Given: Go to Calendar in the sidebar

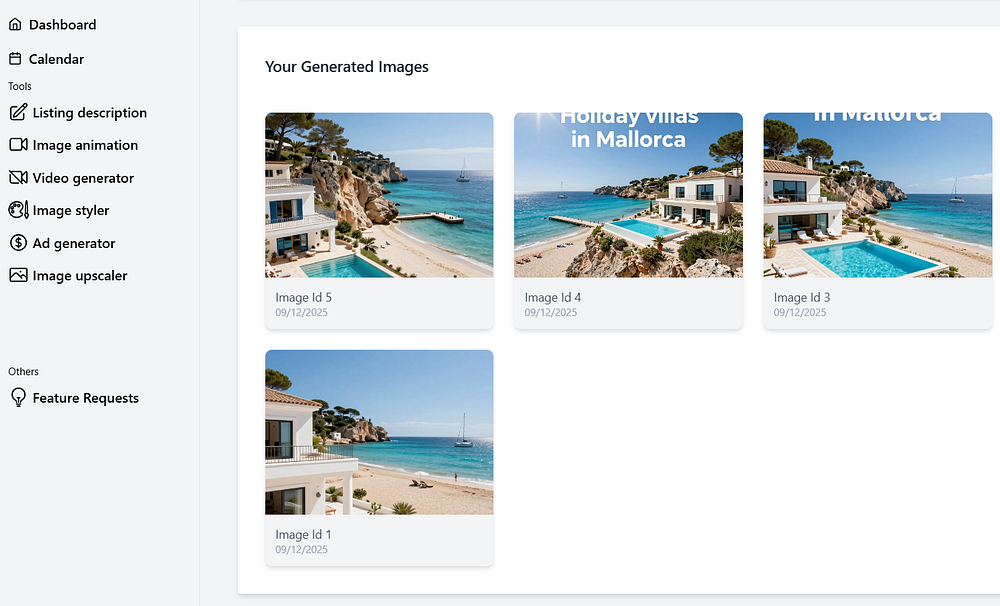Looking at the screenshot, I should click(x=56, y=59).
